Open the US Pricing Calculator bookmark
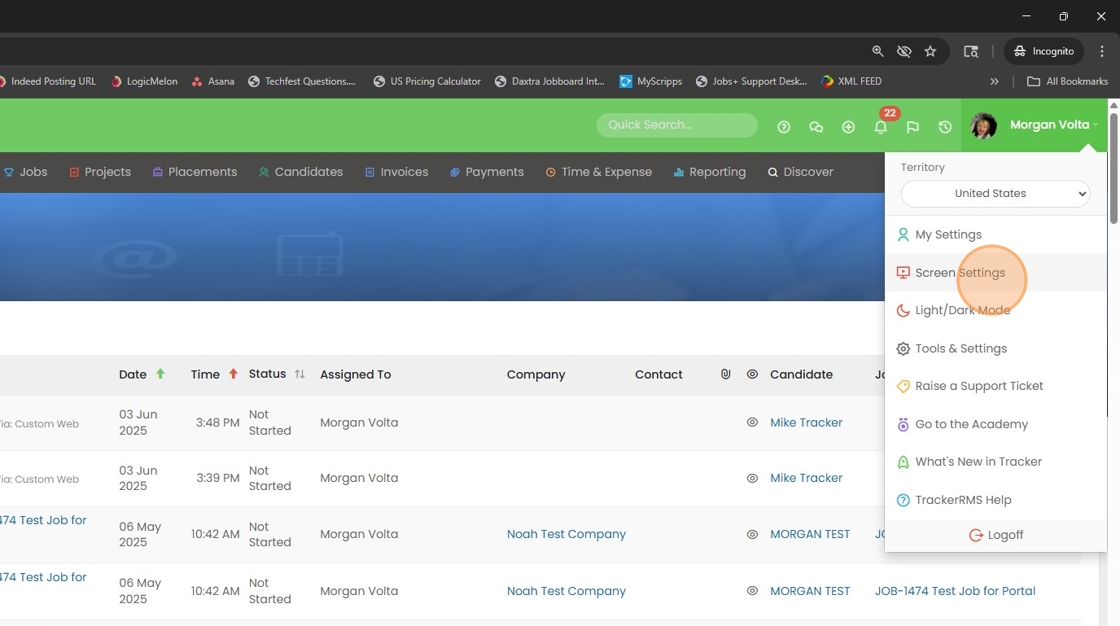 (x=427, y=81)
